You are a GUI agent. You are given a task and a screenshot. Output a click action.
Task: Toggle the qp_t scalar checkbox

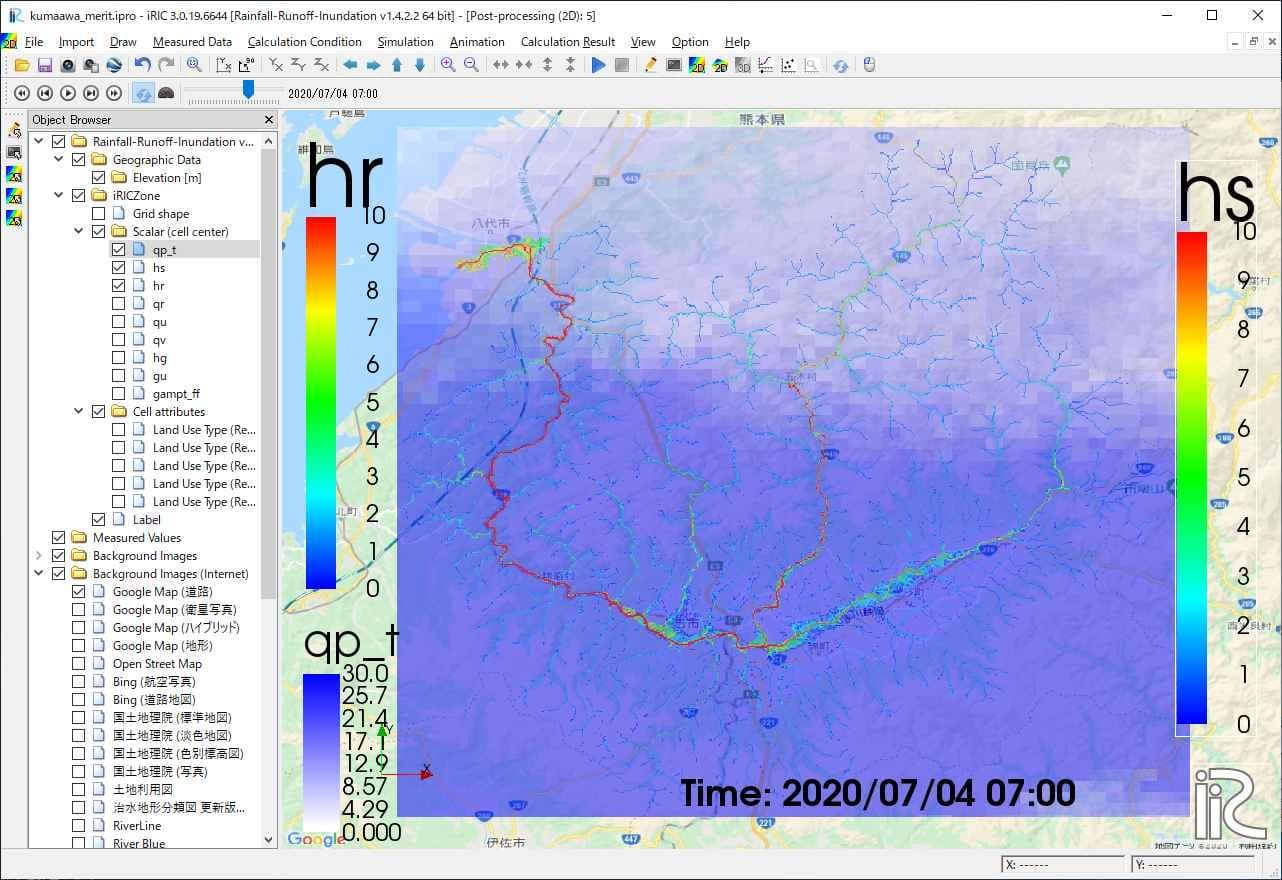(119, 250)
